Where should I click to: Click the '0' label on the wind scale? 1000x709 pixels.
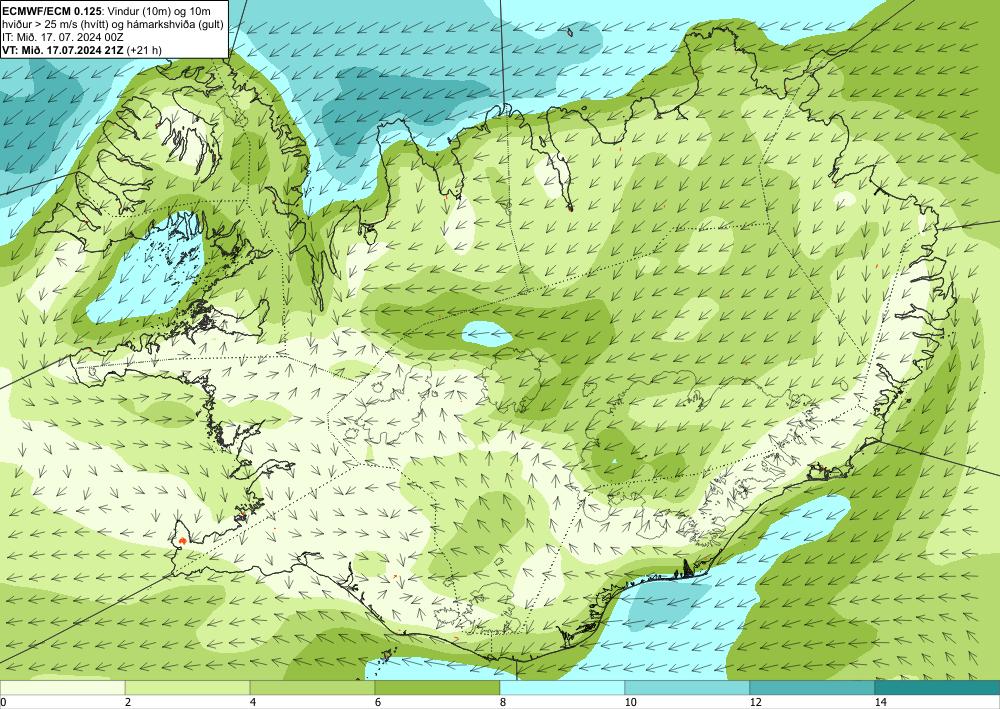[4, 702]
